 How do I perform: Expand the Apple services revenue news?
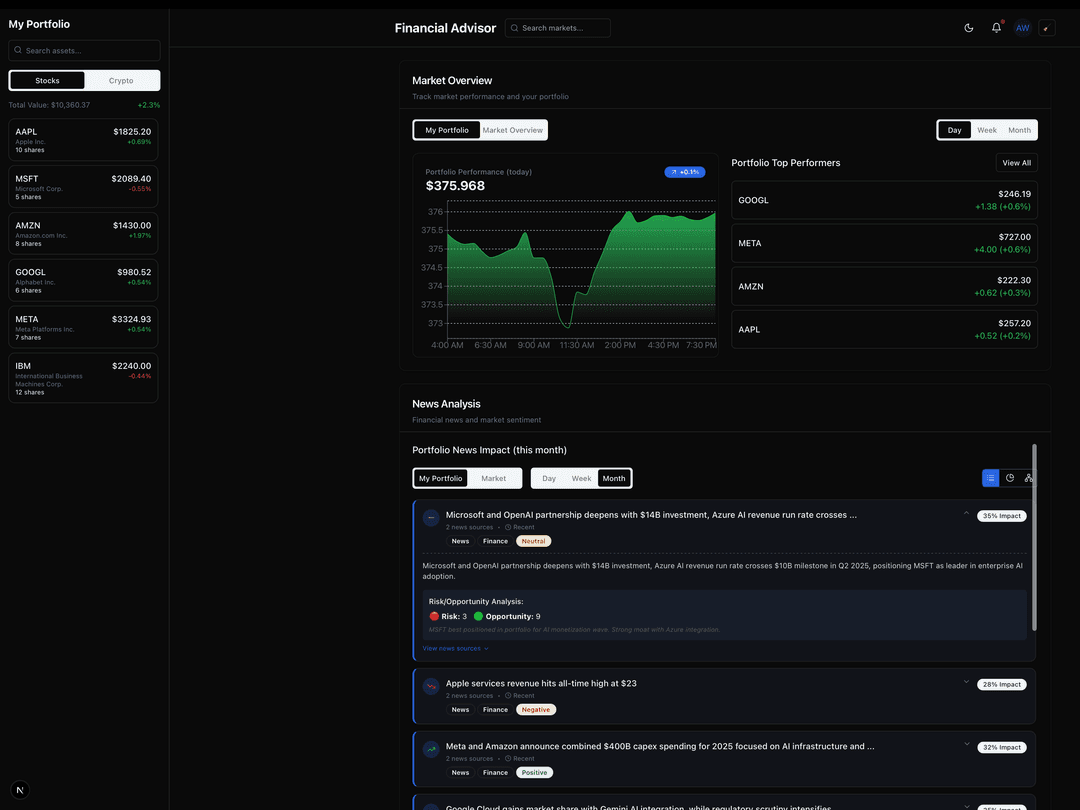pyautogui.click(x=966, y=682)
